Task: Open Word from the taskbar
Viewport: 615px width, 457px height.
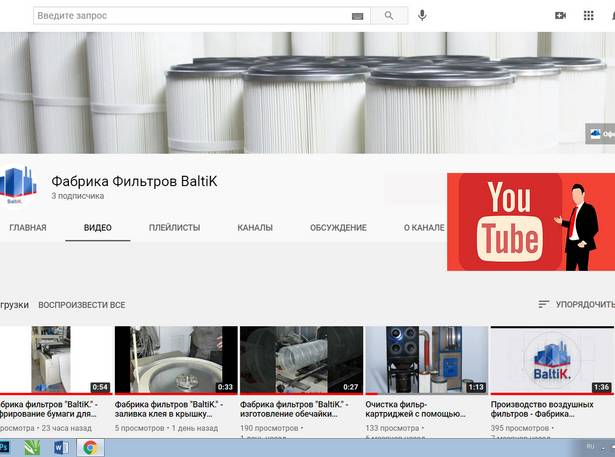Action: [x=61, y=447]
